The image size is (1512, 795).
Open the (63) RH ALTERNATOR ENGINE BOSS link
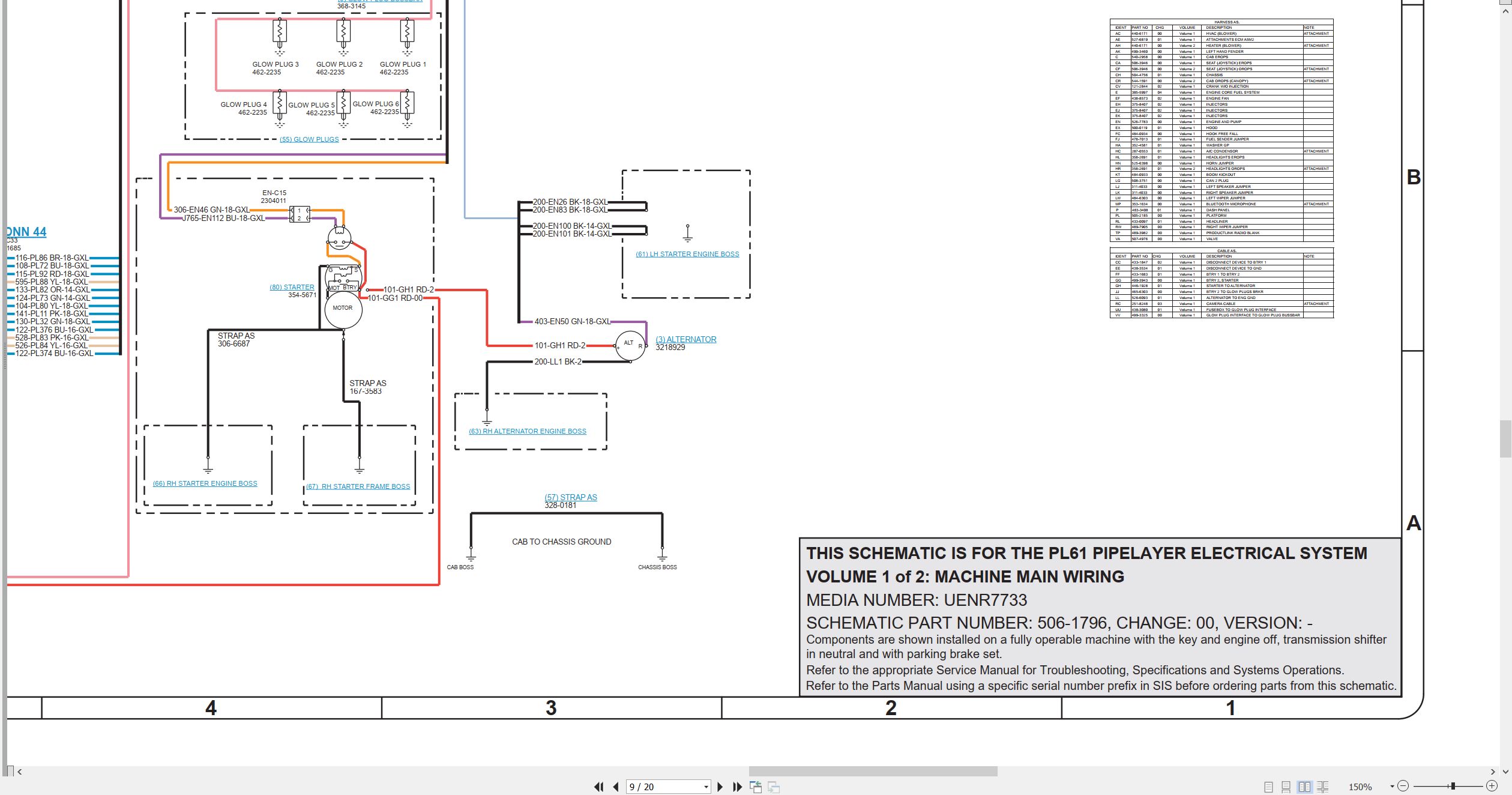[x=528, y=431]
